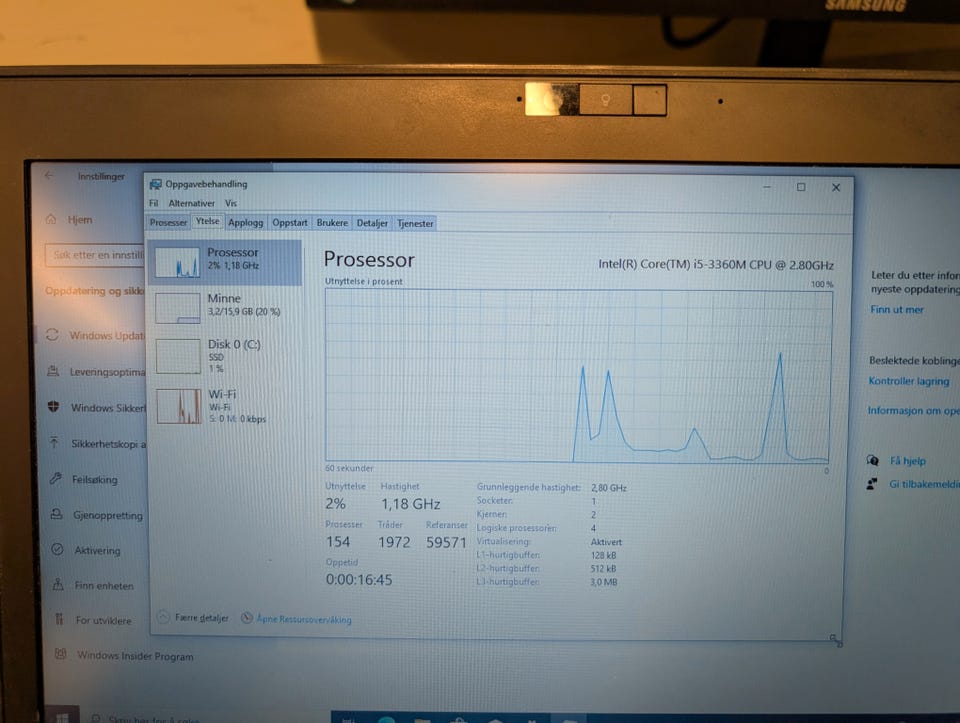This screenshot has width=960, height=723.
Task: Open the Feilsøking settings page
Action: tap(95, 479)
